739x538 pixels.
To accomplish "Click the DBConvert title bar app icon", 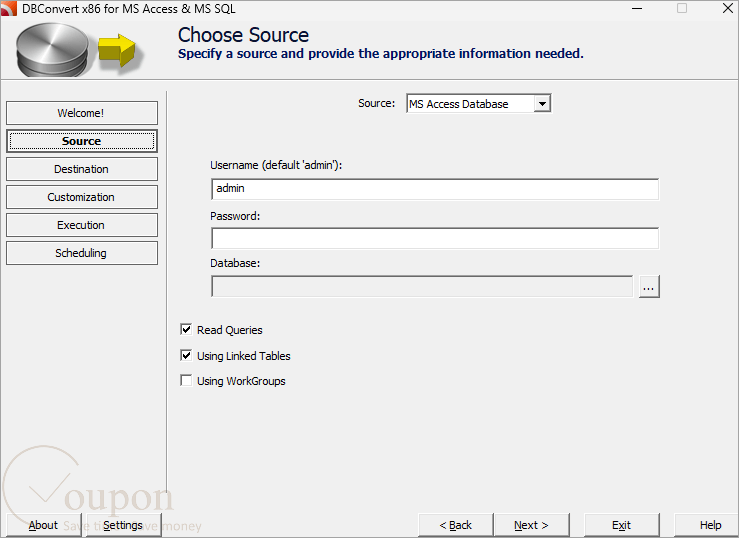I will 8,8.
